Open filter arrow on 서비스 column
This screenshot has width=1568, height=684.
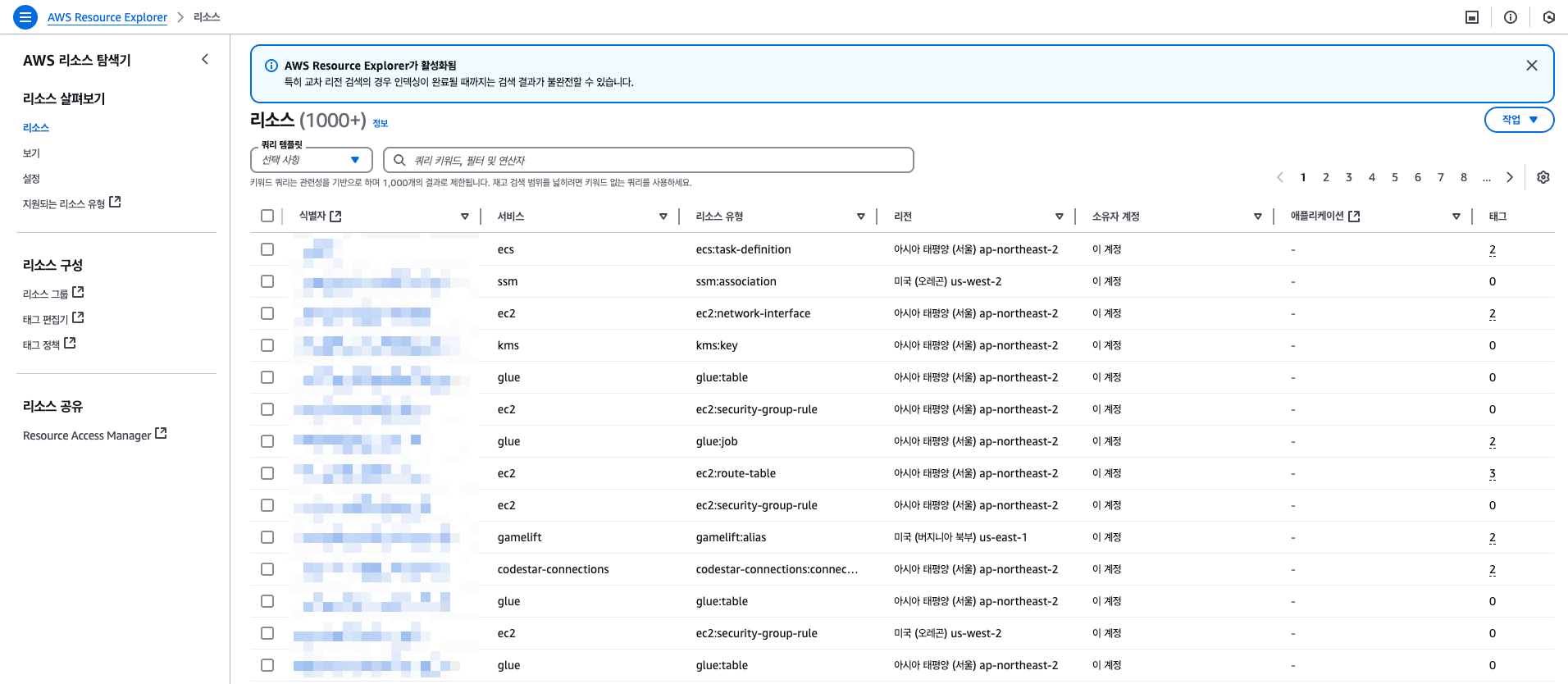(x=663, y=217)
